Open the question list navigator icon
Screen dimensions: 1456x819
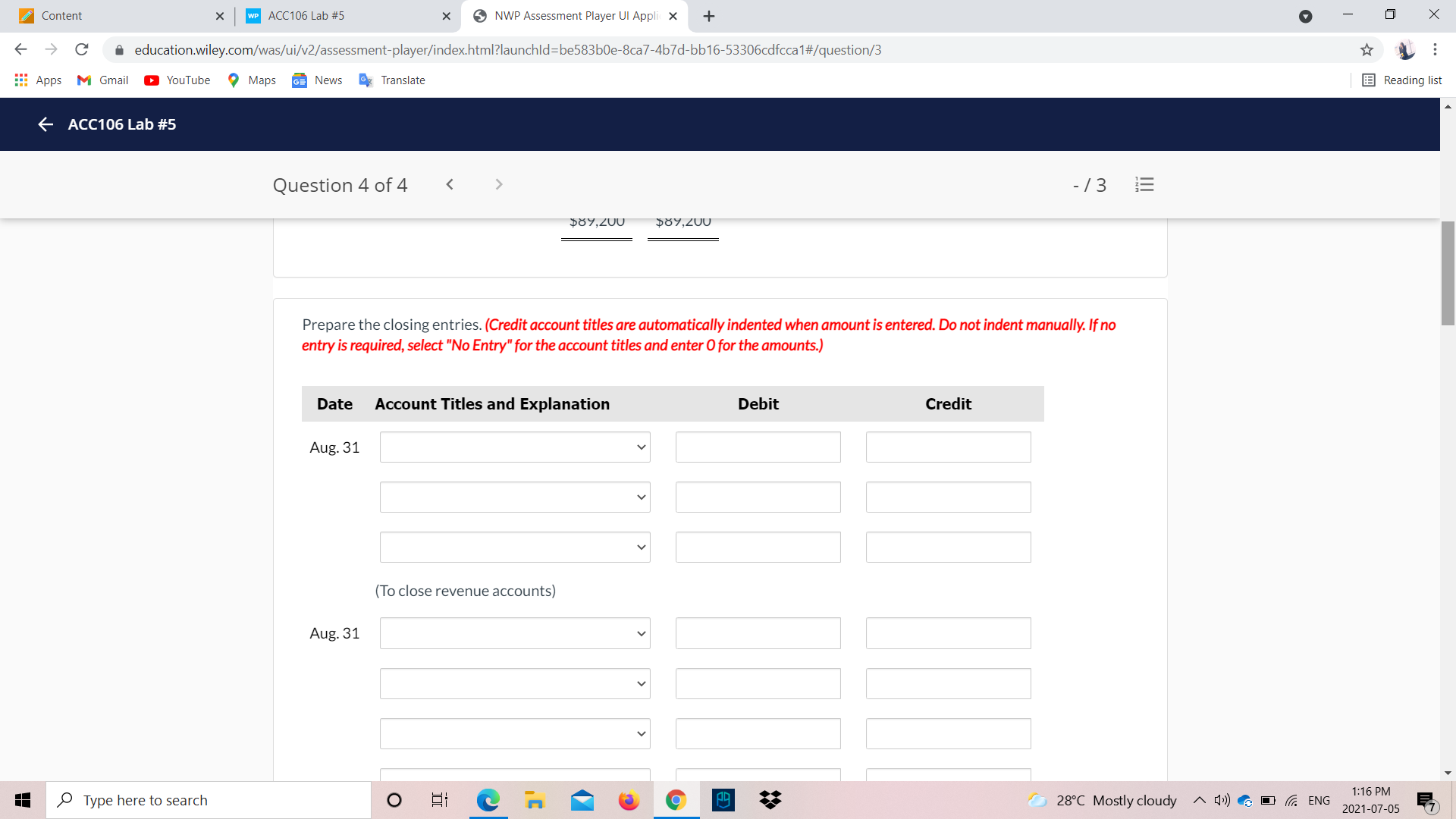pos(1144,184)
